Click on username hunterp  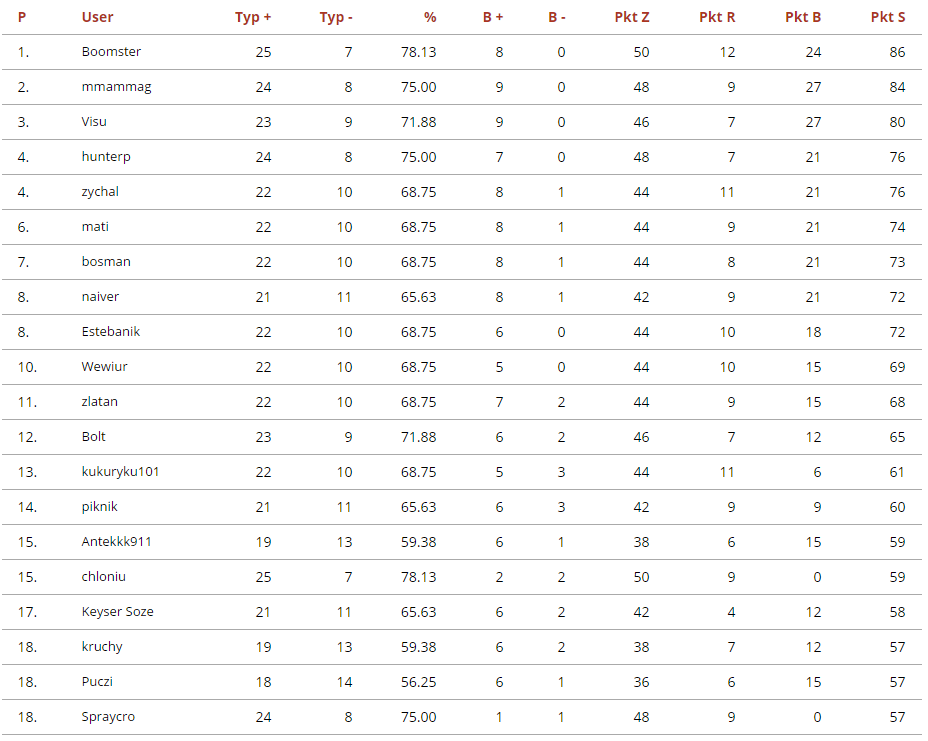[106, 157]
